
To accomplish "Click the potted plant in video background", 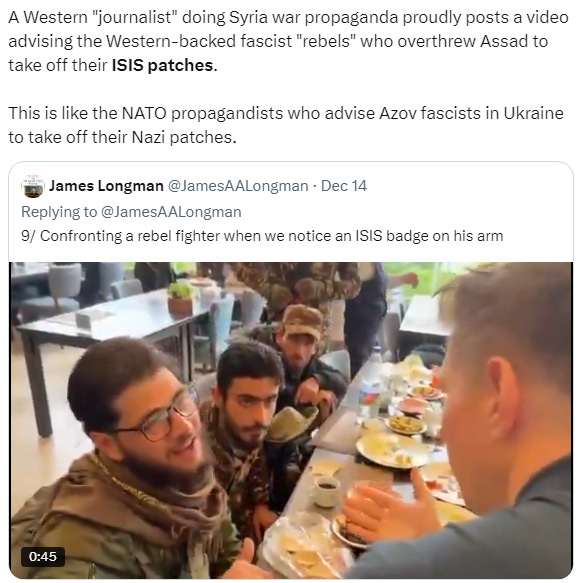I will coord(180,297).
